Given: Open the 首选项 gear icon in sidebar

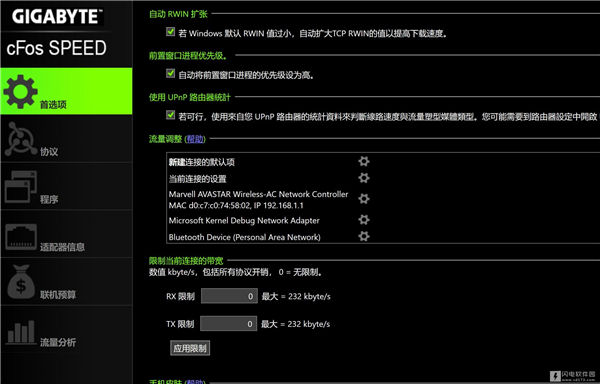Looking at the screenshot, I should pyautogui.click(x=21, y=91).
